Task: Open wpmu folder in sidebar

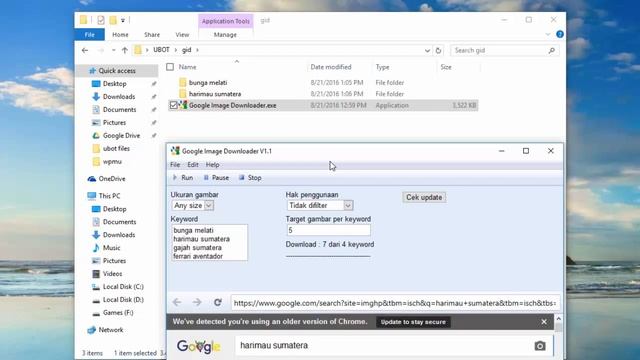Action: [x=112, y=162]
